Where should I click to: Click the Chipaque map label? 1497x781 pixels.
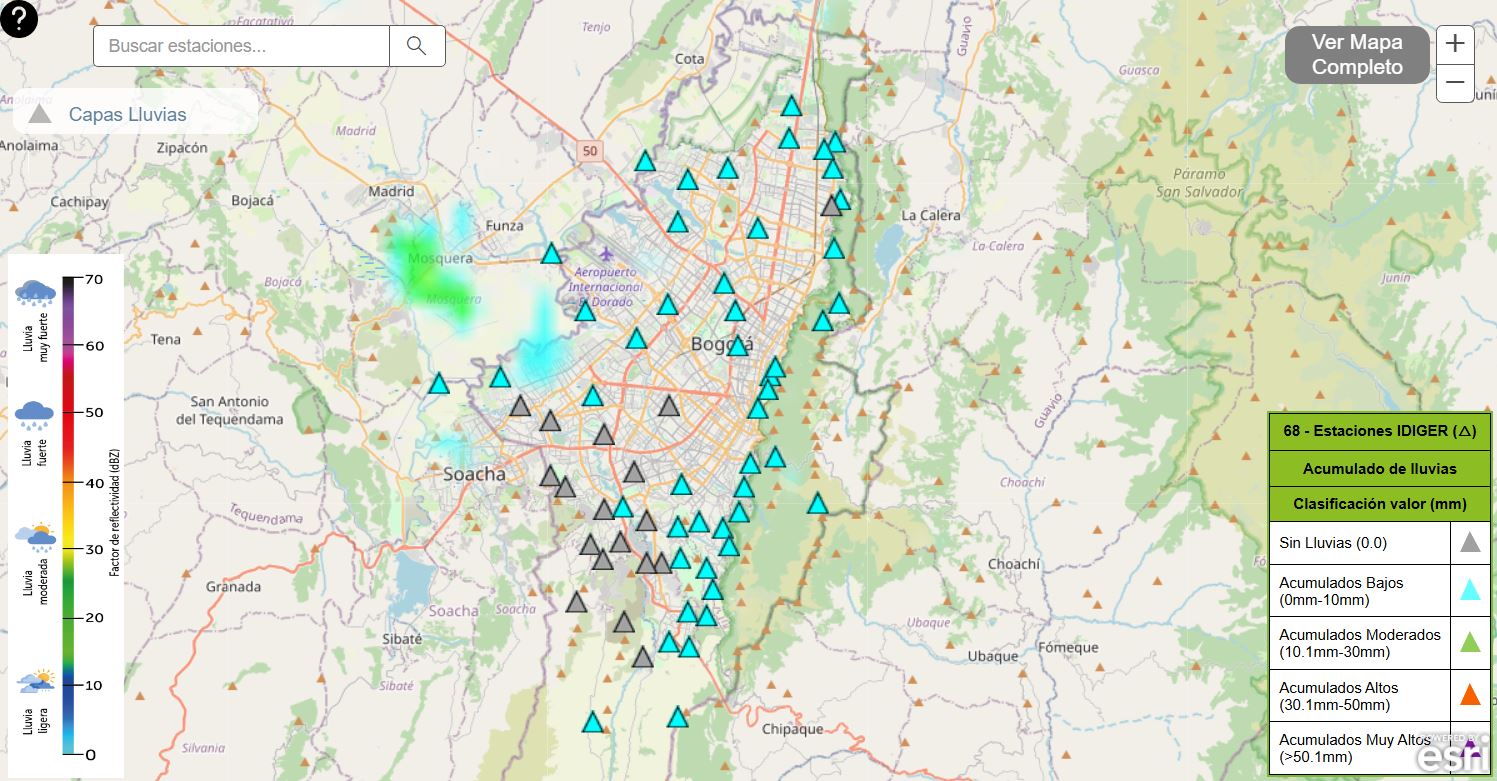point(792,729)
